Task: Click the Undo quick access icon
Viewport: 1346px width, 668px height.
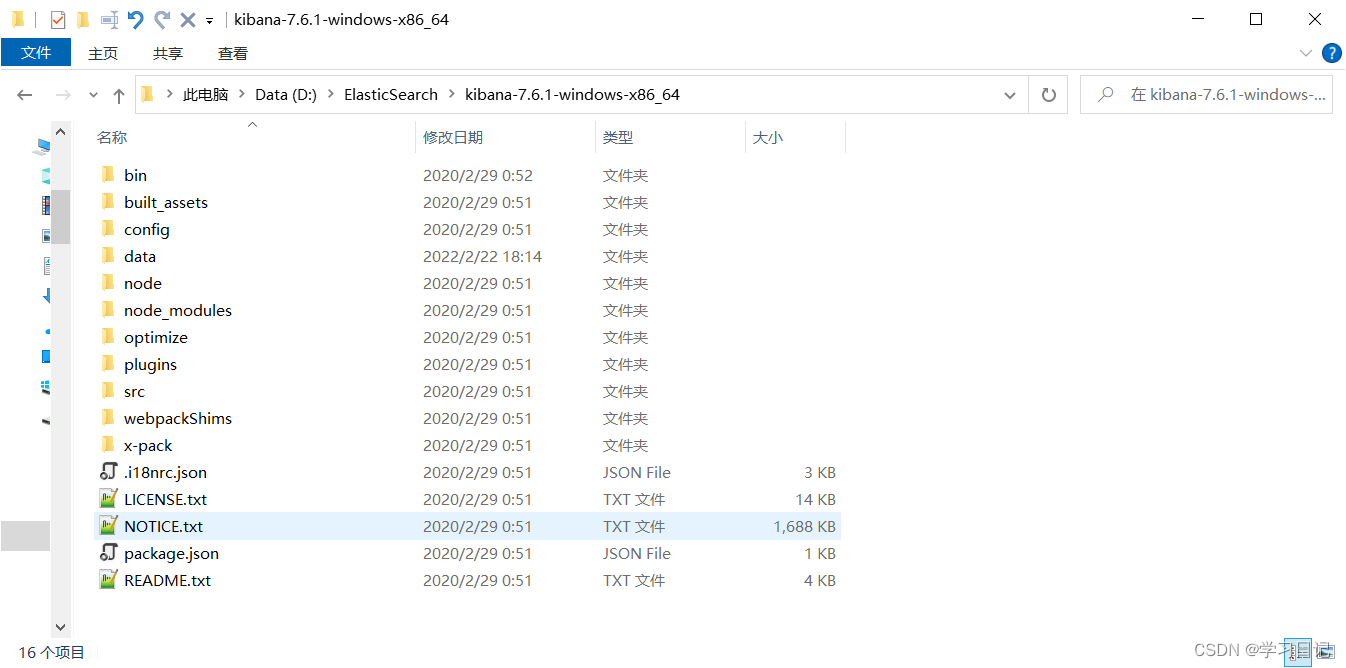Action: pos(136,19)
